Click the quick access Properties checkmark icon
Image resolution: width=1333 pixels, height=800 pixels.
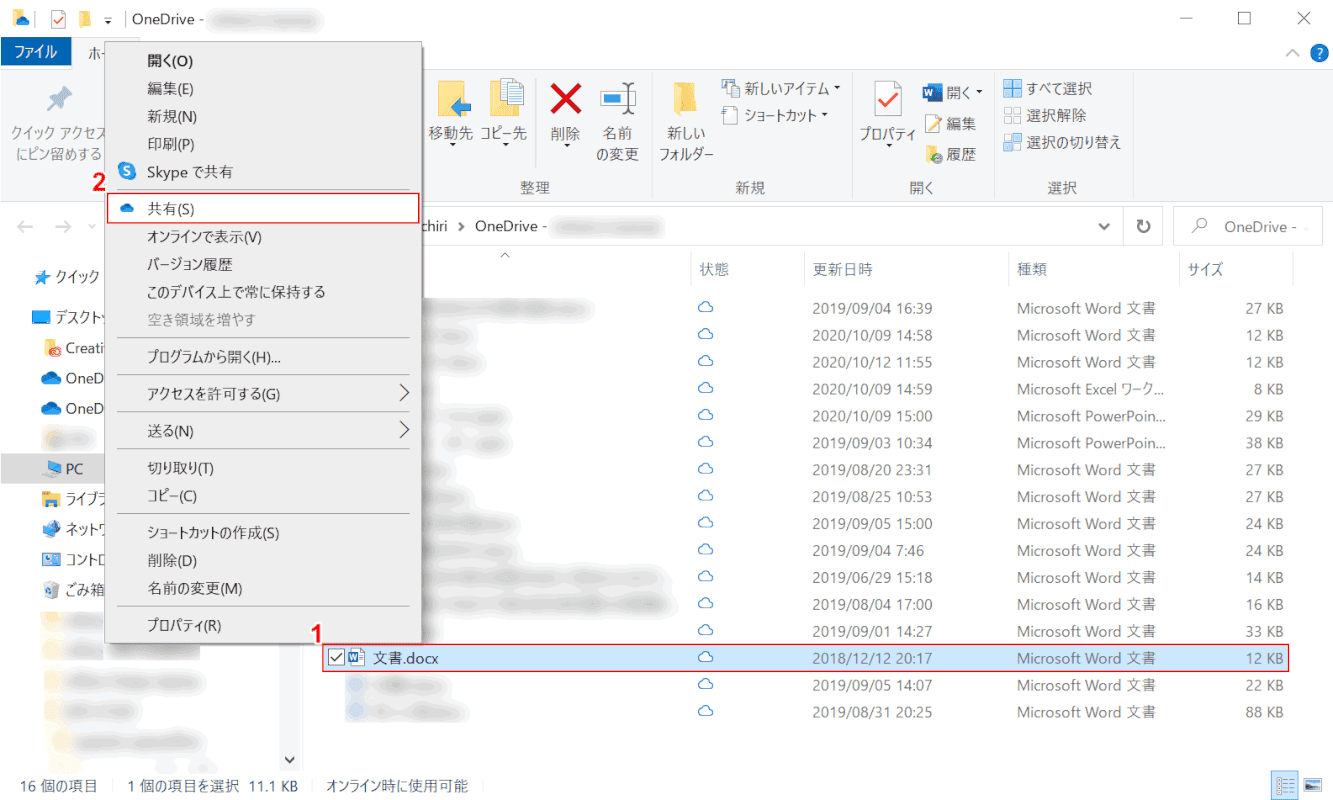(57, 19)
